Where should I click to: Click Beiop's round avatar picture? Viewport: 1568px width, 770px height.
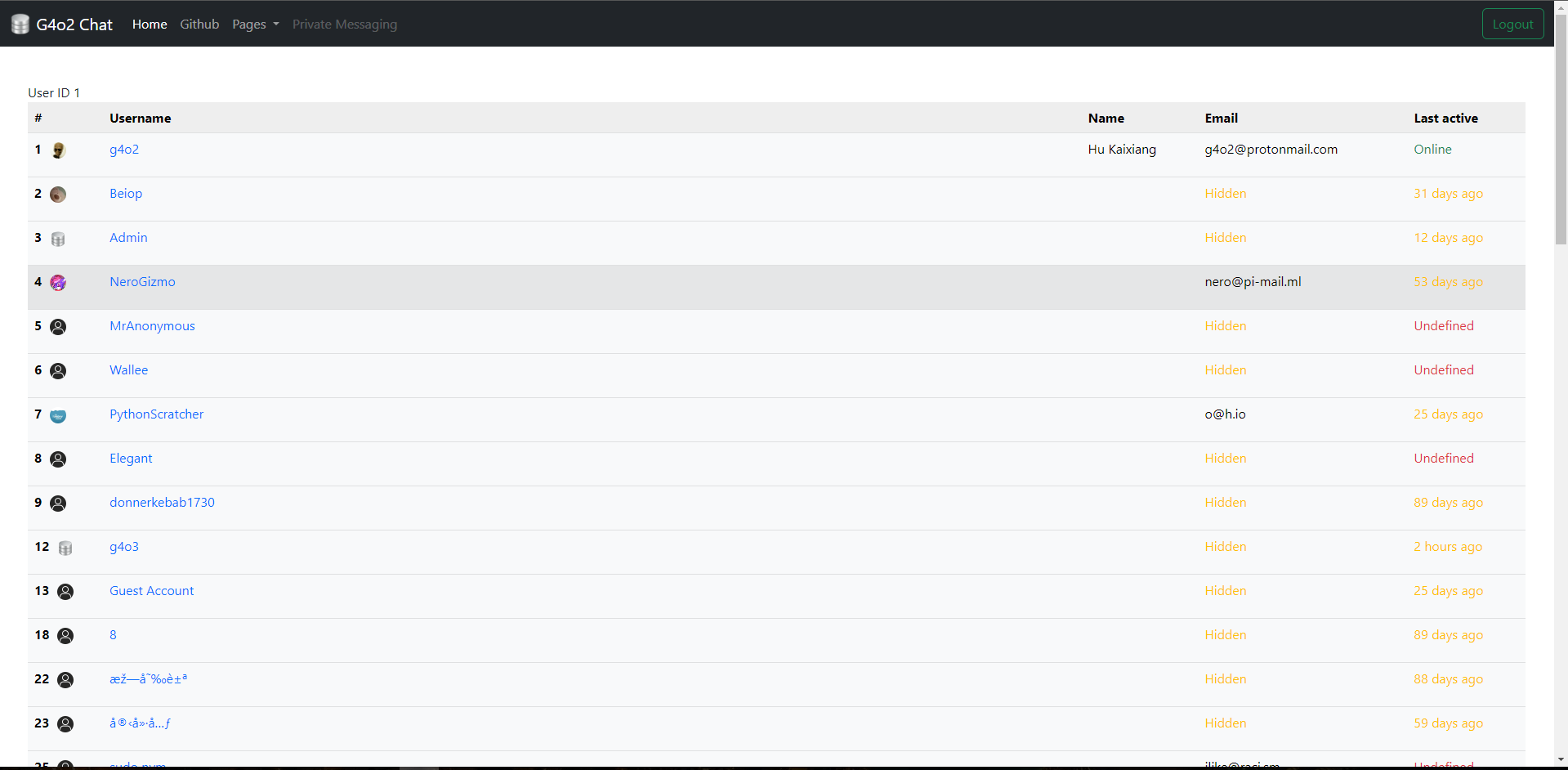(58, 195)
